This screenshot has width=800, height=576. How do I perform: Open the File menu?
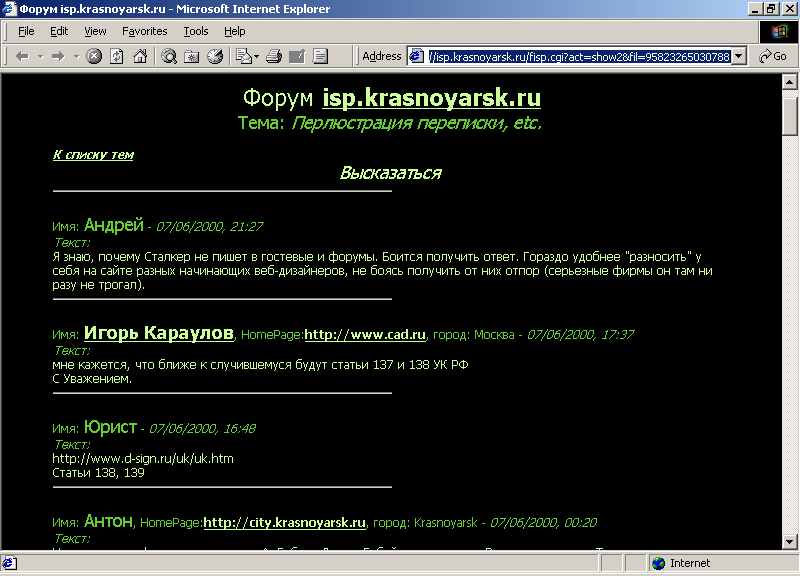pos(26,32)
